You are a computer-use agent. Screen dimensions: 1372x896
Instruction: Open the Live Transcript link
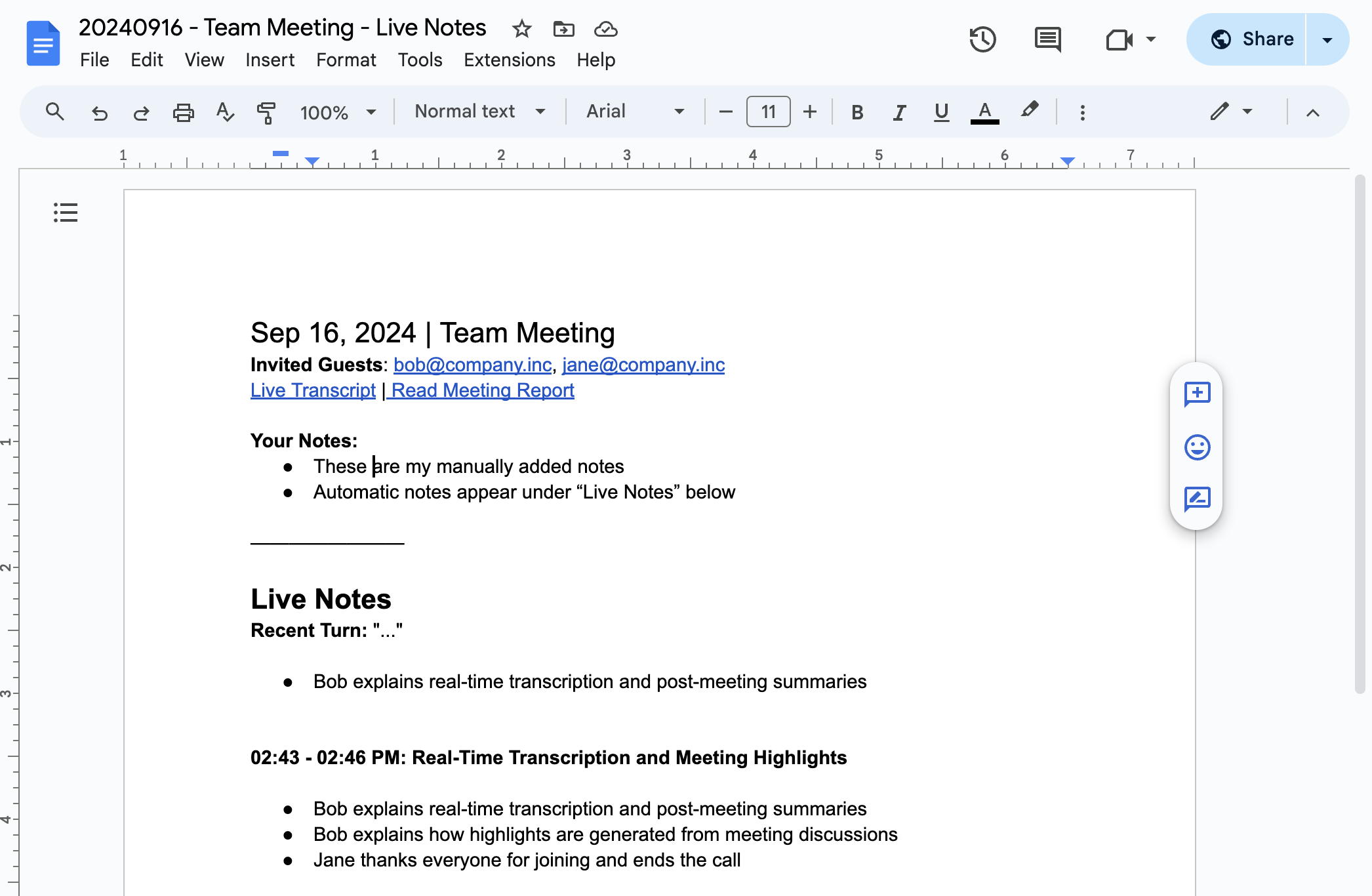point(313,390)
